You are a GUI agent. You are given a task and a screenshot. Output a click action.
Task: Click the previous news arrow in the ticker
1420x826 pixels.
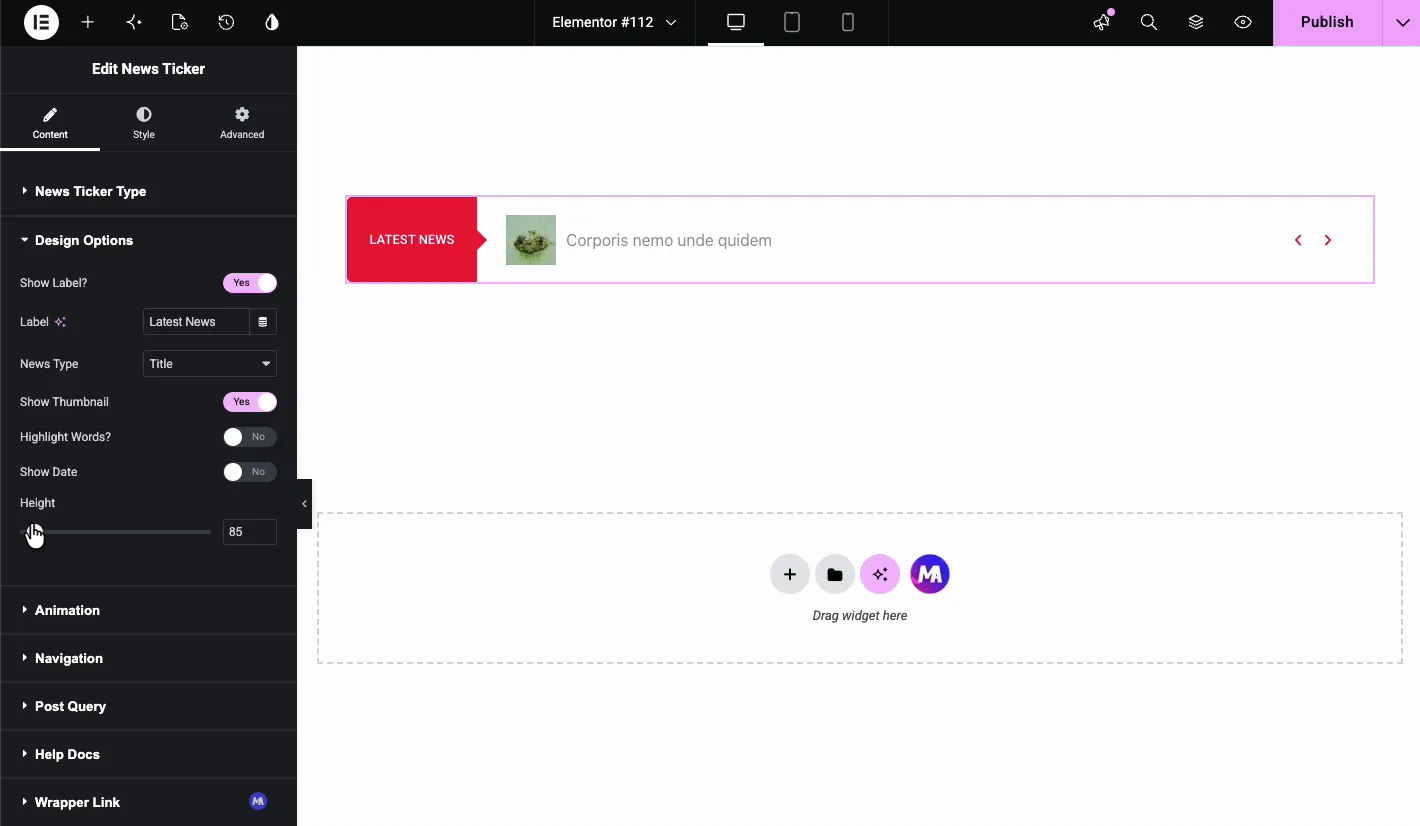click(1298, 240)
